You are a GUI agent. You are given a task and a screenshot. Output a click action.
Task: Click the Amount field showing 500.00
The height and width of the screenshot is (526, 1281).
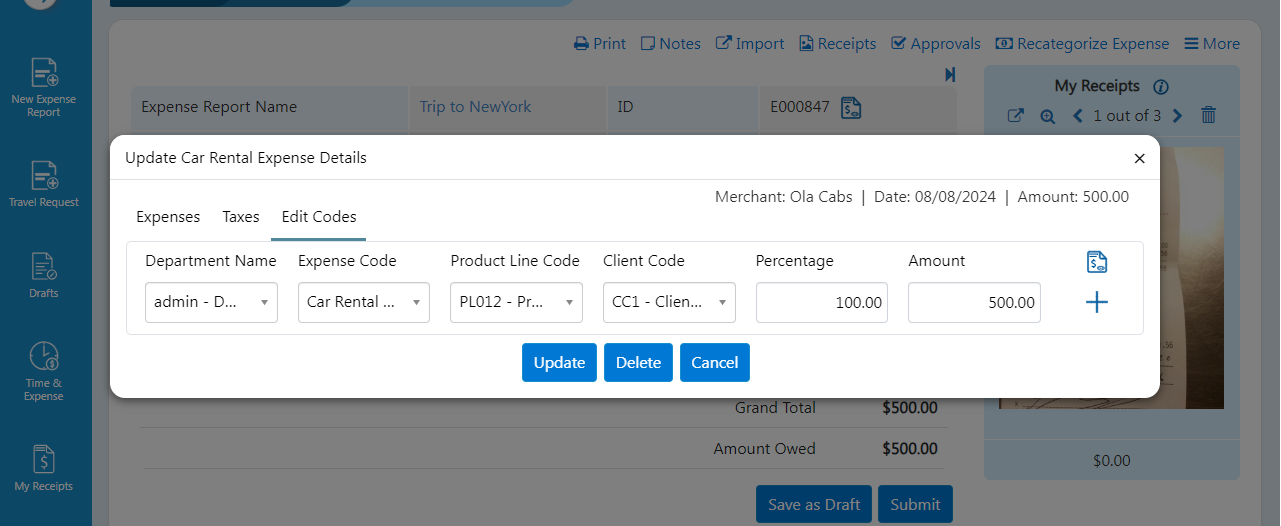(974, 302)
